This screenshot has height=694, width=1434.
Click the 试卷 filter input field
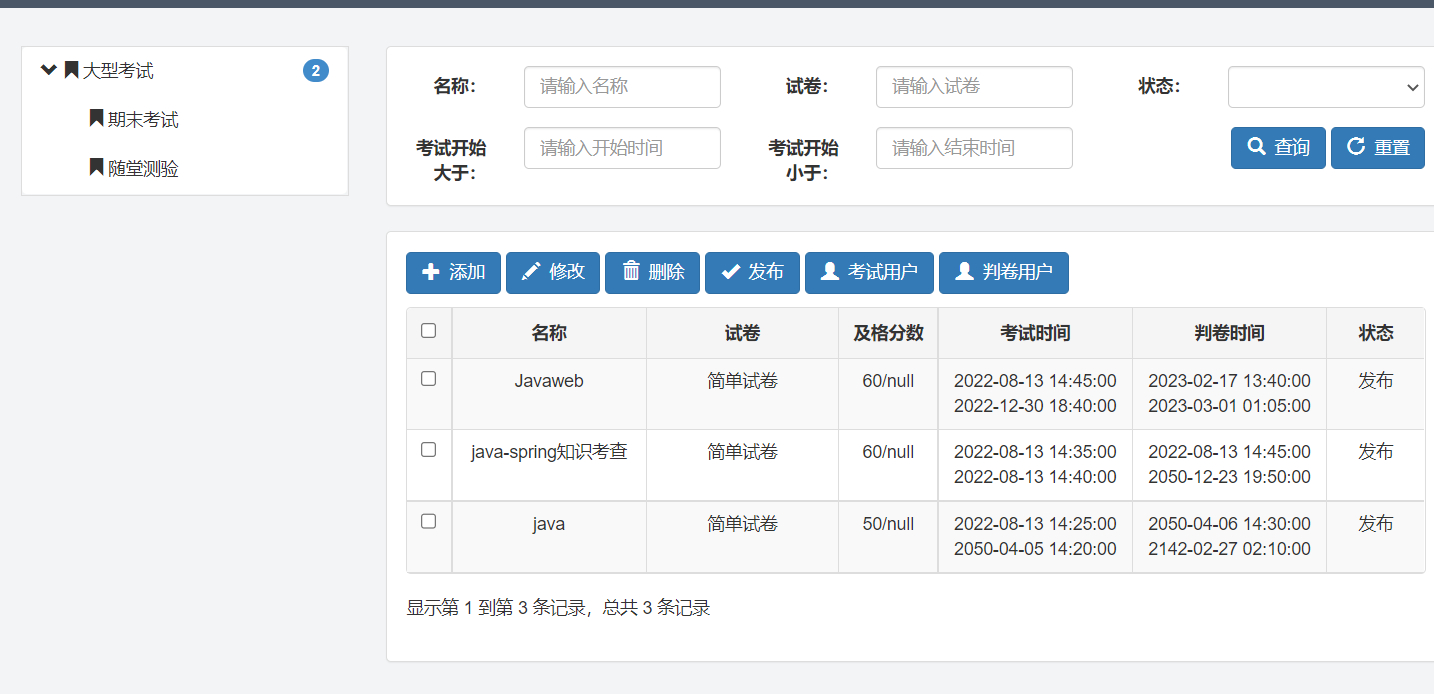974,87
